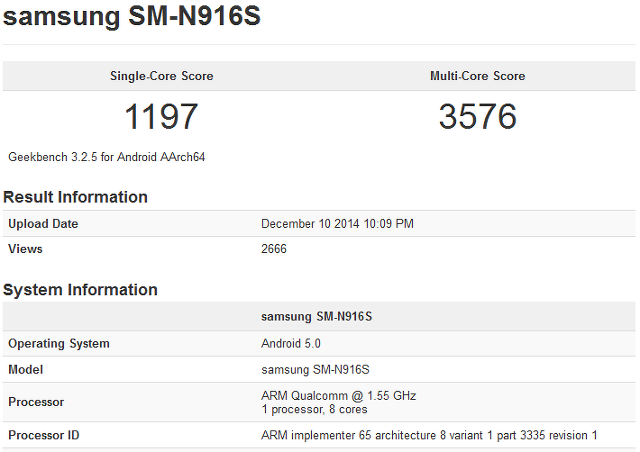Click the value 'Android 5.0'
This screenshot has width=640, height=452.
tap(291, 343)
